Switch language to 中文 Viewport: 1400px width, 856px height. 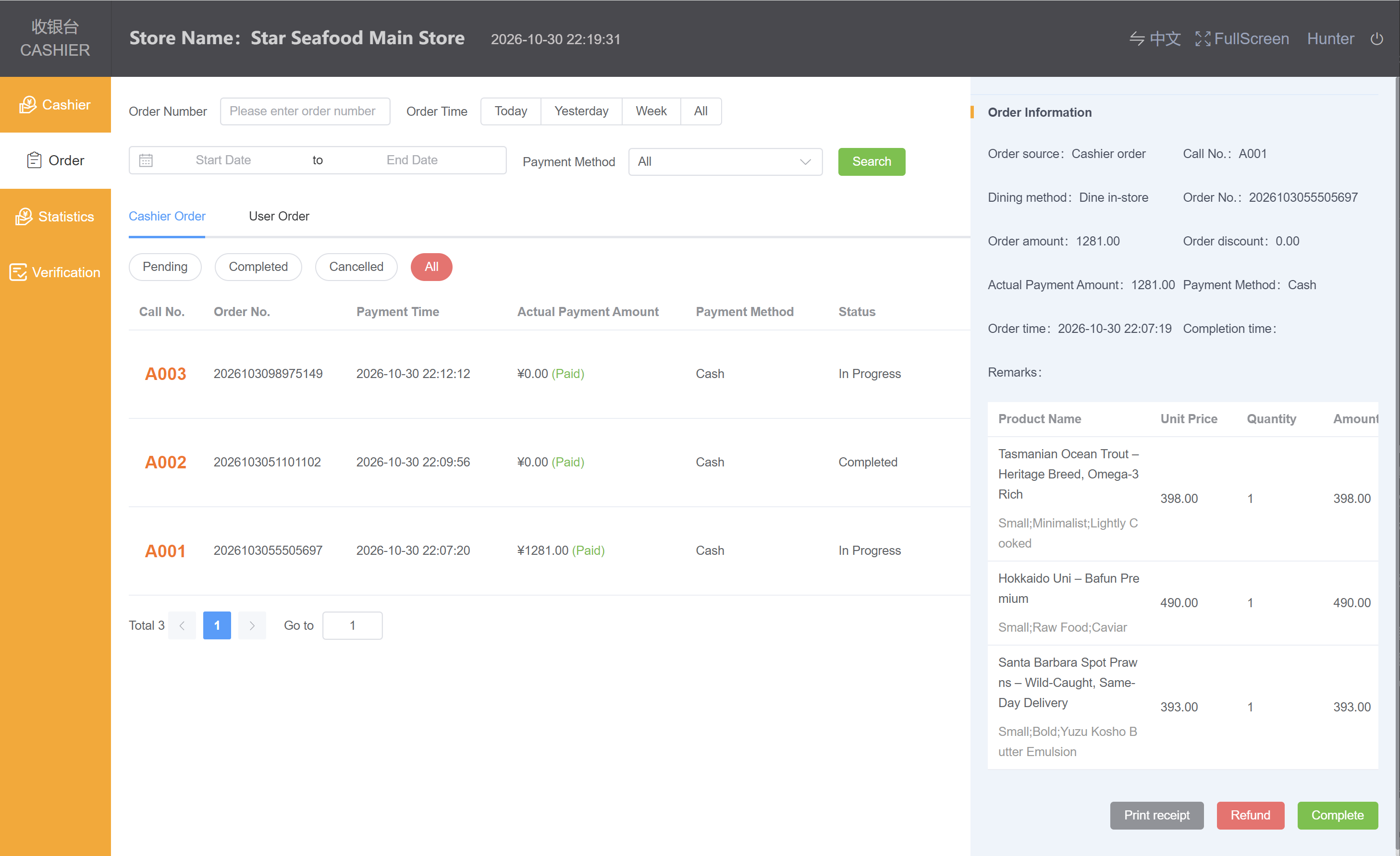point(1155,38)
